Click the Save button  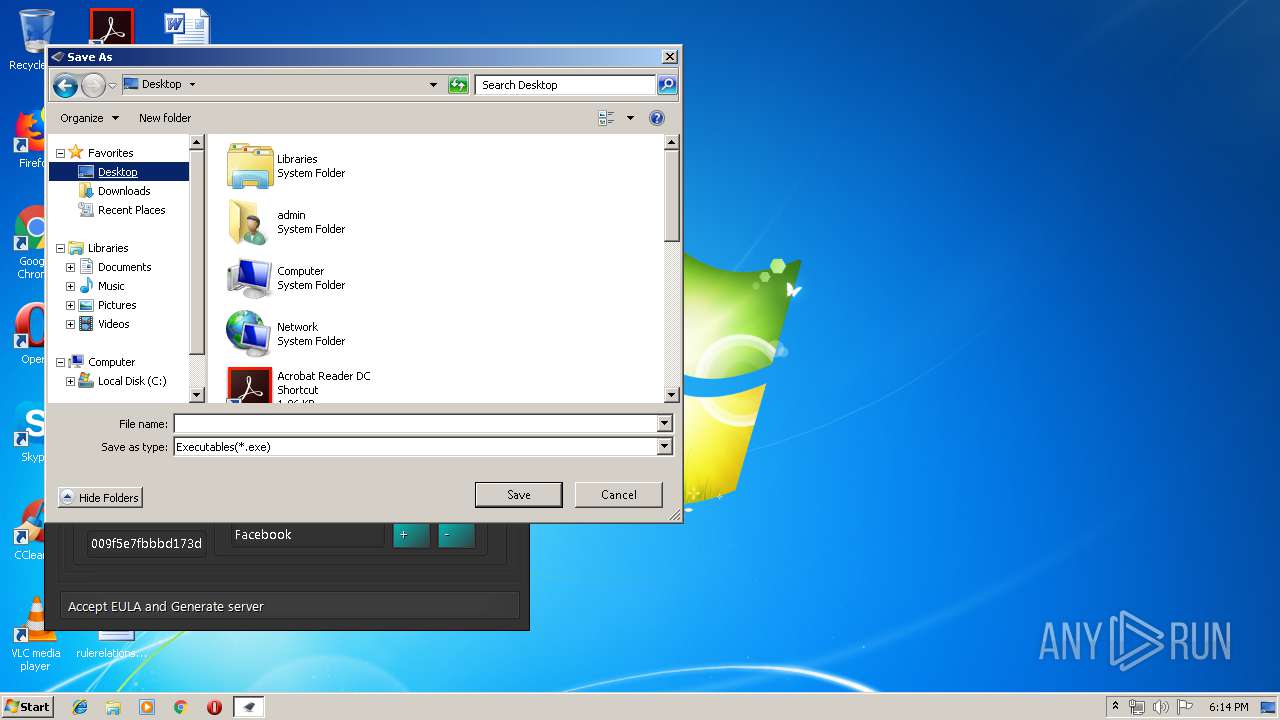(518, 495)
